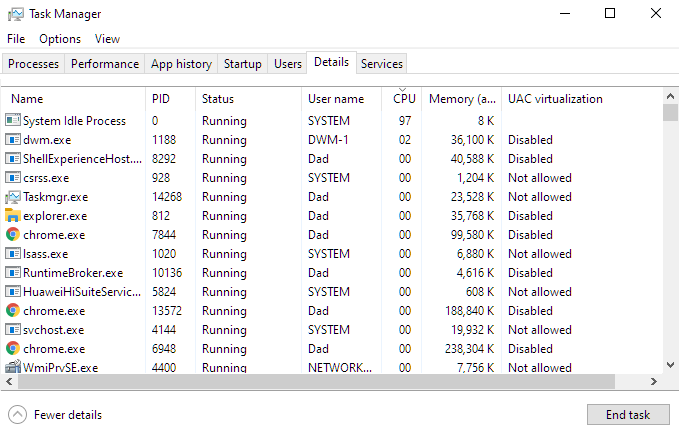Collapse view with Fewer details chevron
The image size is (679, 439).
17,415
